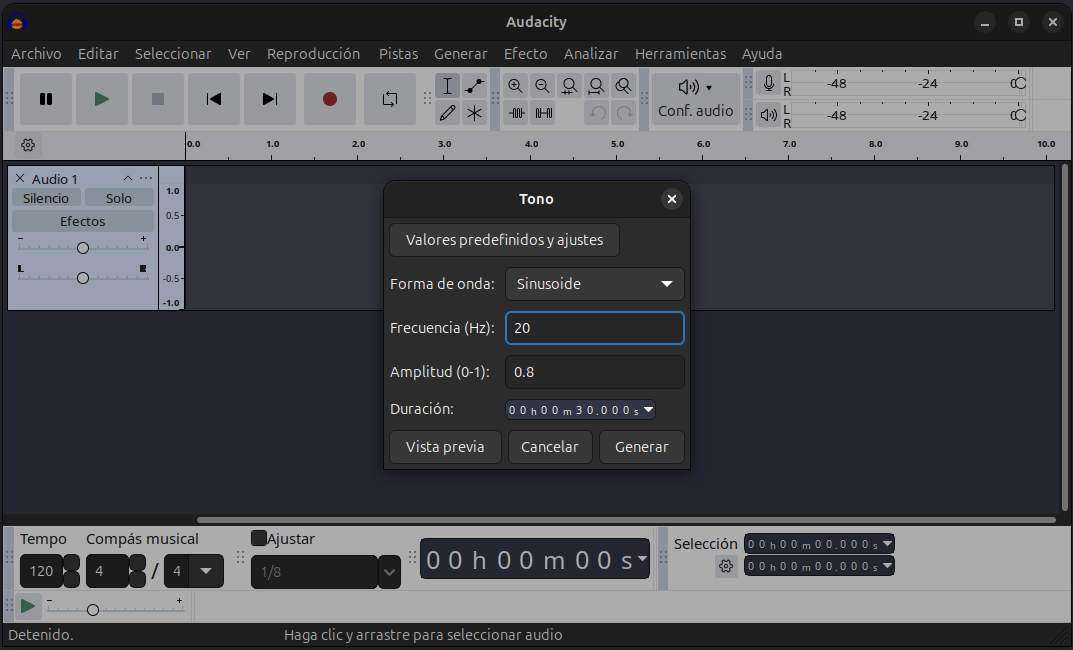1073x650 pixels.
Task: Open the Pistas menu
Action: [398, 54]
